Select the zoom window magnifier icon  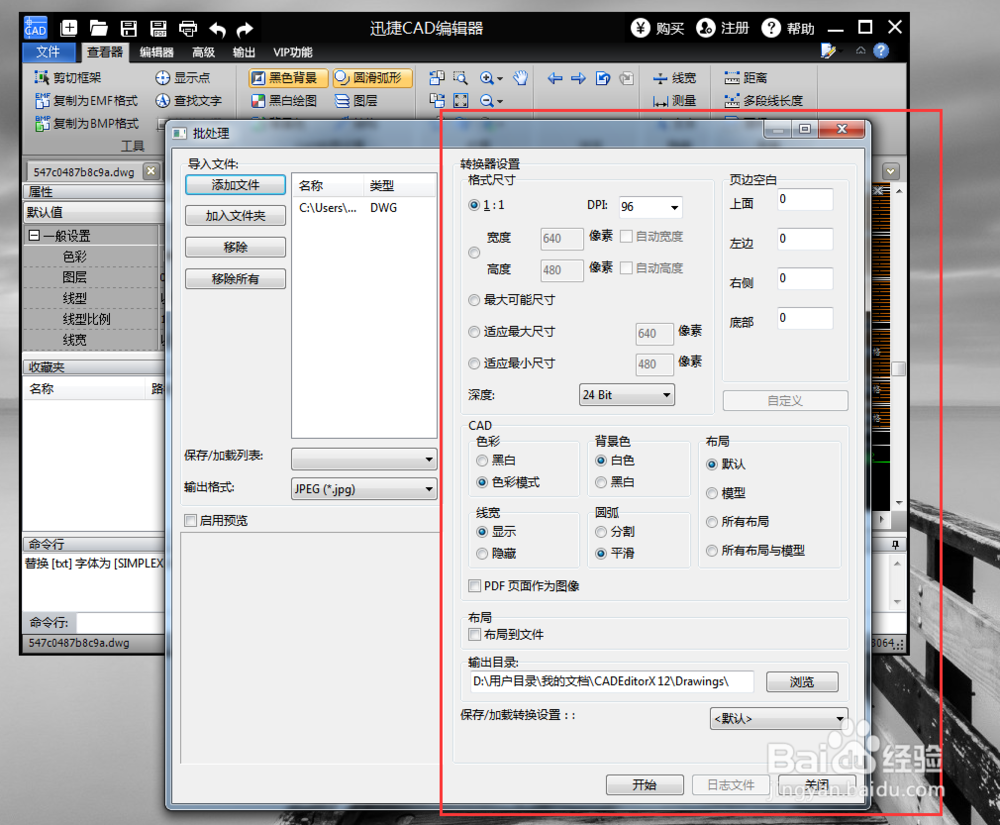pyautogui.click(x=460, y=78)
